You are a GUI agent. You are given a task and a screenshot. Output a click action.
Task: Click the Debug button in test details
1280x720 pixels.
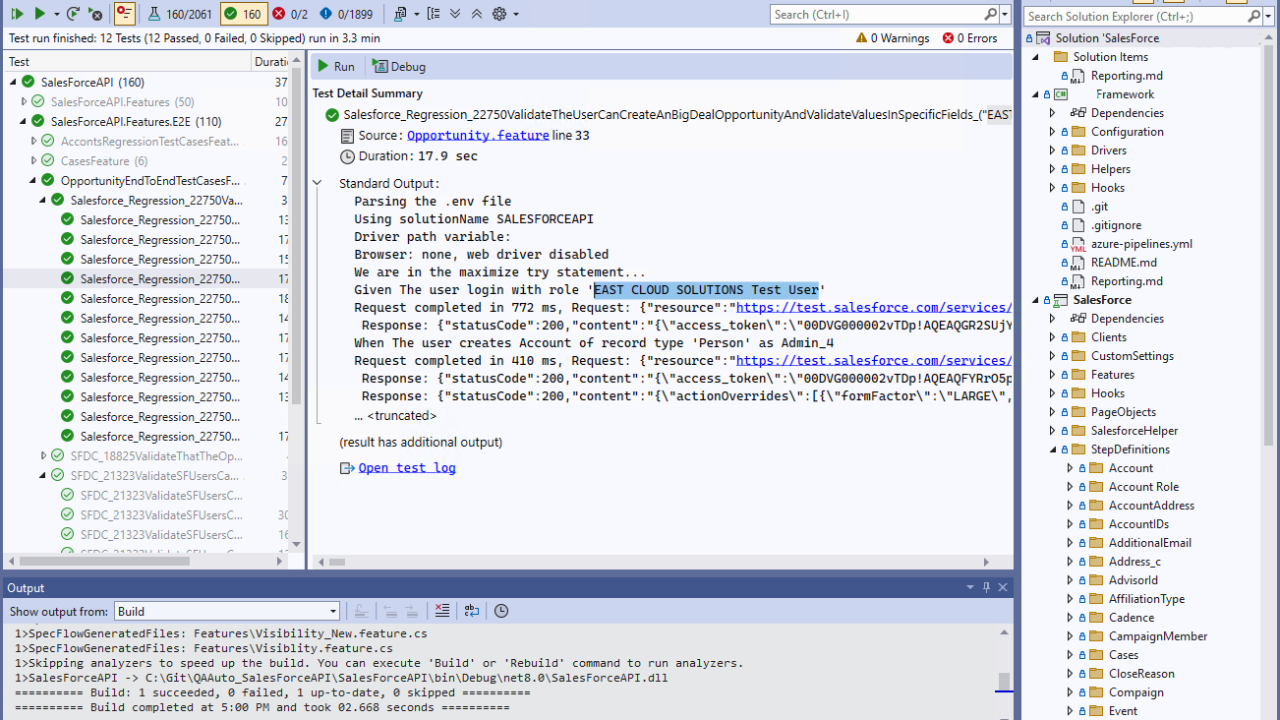tap(399, 66)
